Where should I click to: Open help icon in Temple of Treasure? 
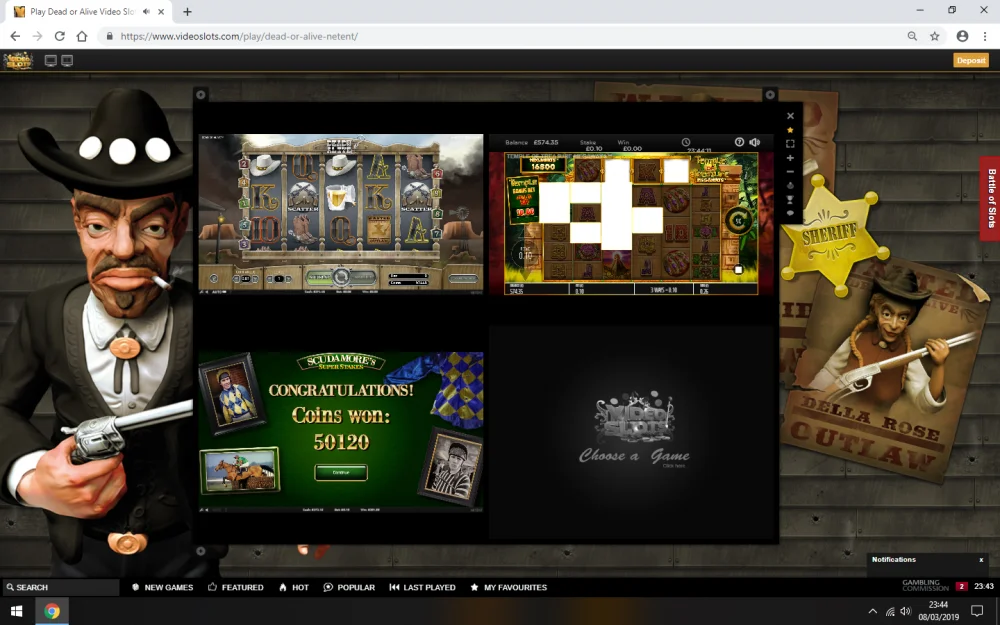739,142
